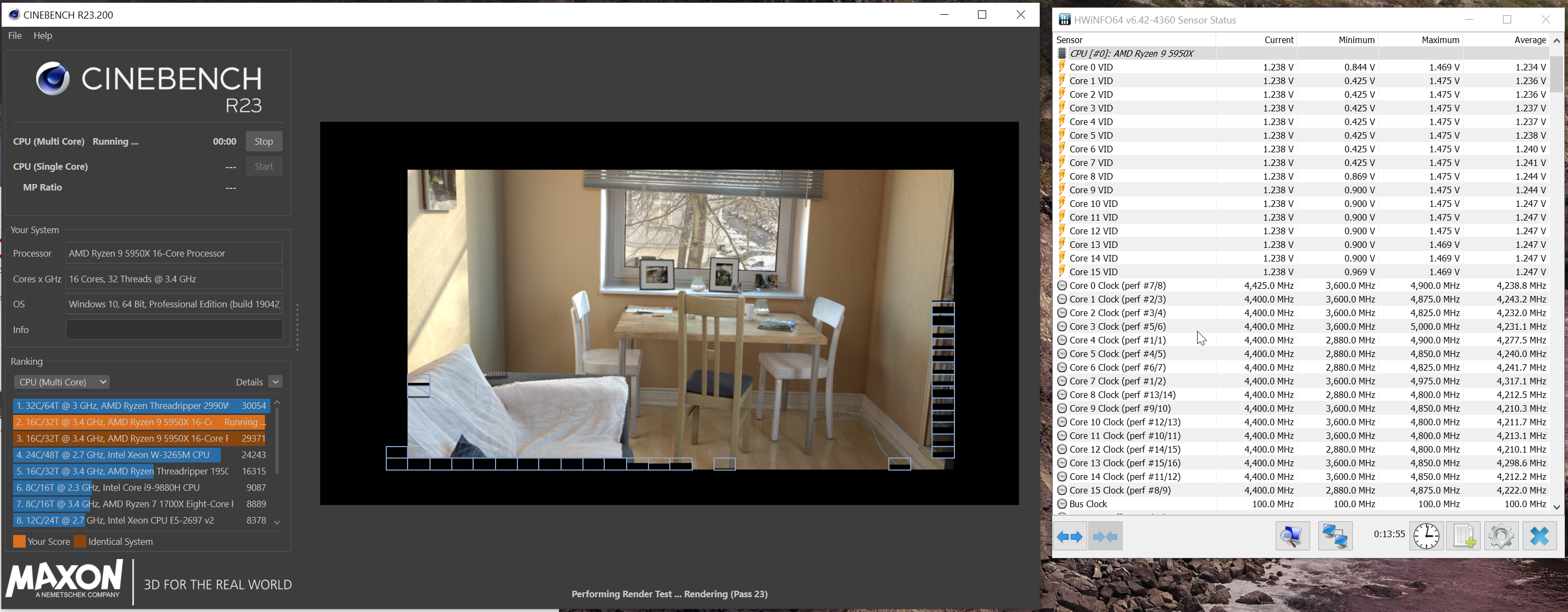Click HWiNFO shrink columns arrows icon
This screenshot has width=1568, height=612.
[x=1105, y=537]
